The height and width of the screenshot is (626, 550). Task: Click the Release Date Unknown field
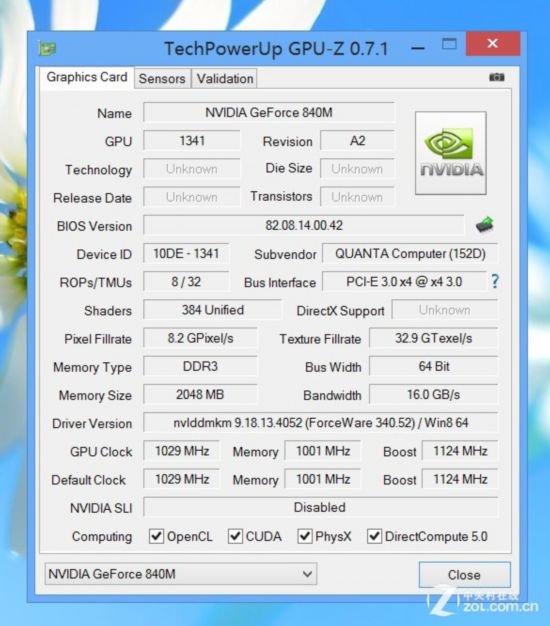(x=192, y=197)
